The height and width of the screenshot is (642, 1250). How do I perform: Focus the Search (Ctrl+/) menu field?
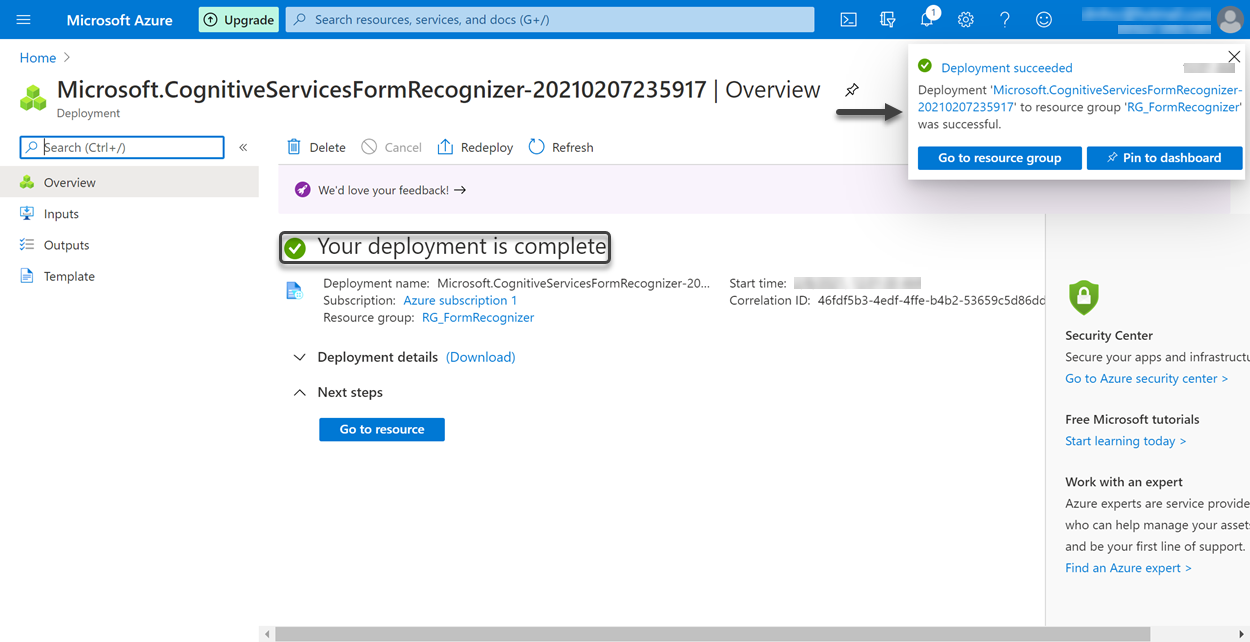coord(122,147)
